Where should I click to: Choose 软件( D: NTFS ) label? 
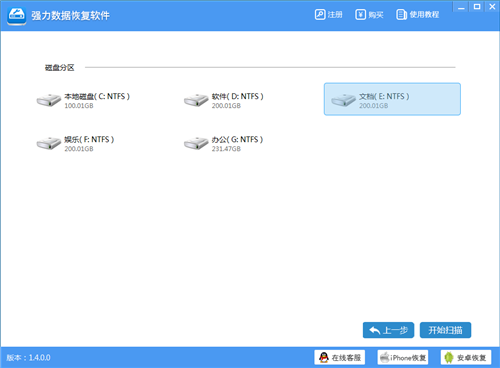(238, 96)
